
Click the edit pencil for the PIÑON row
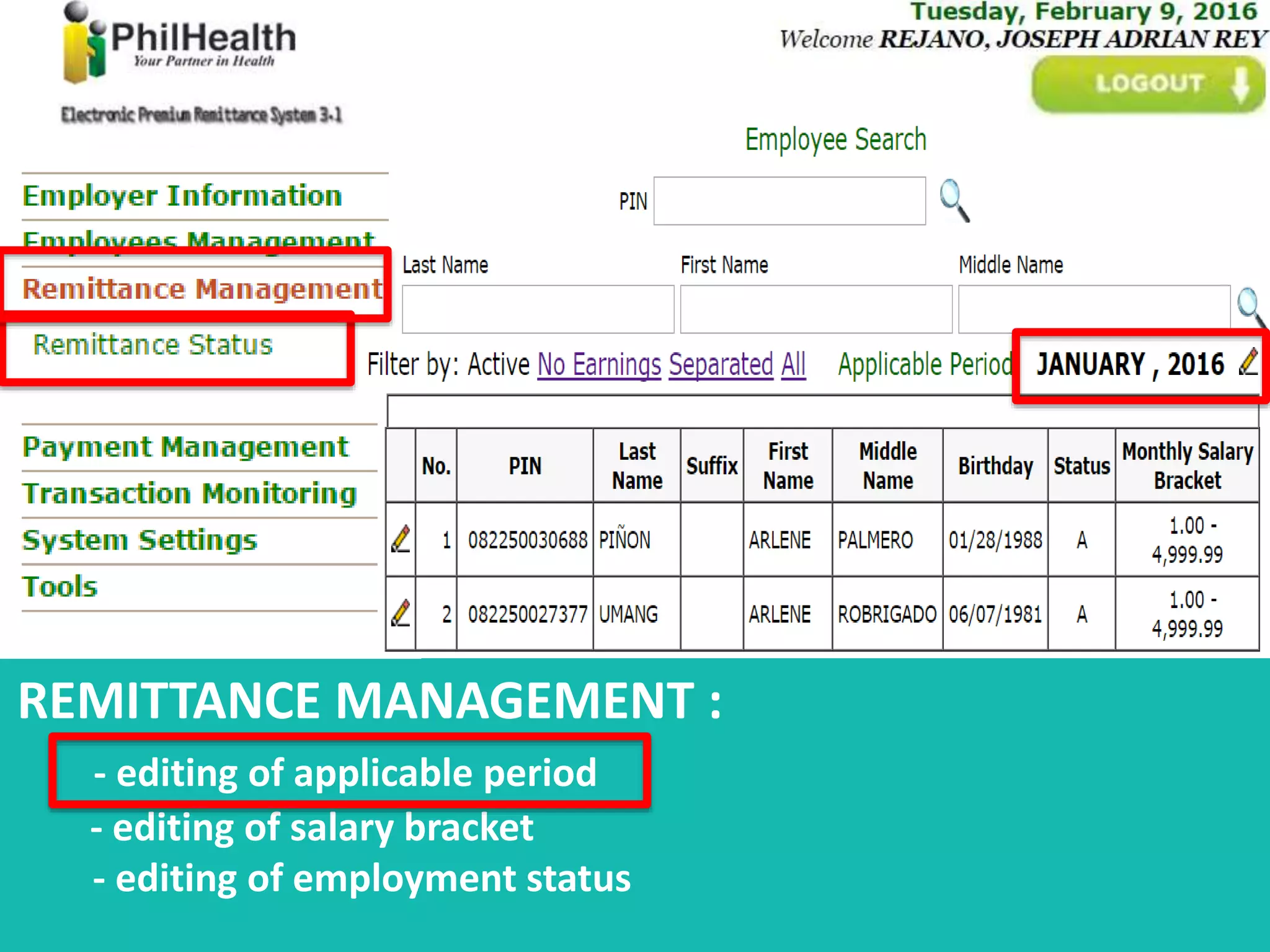(x=401, y=539)
